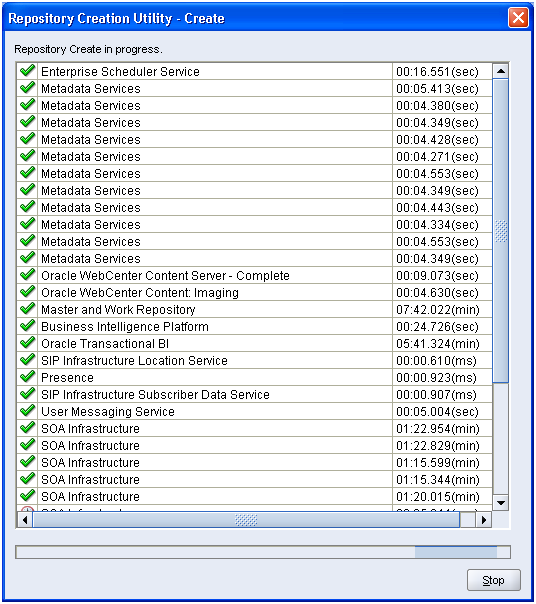536x604 pixels.
Task: Click checkmark next to Oracle WebCenter Content: Imaging
Action: click(27, 292)
